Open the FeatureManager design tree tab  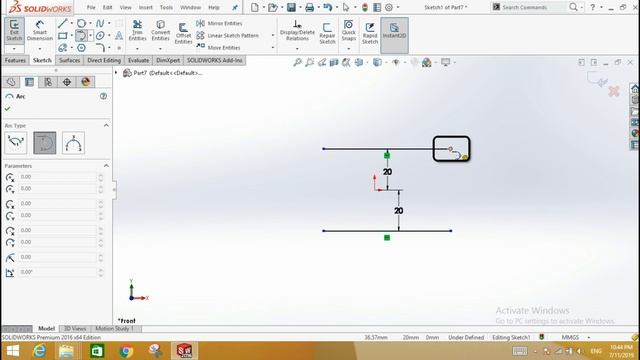11,82
